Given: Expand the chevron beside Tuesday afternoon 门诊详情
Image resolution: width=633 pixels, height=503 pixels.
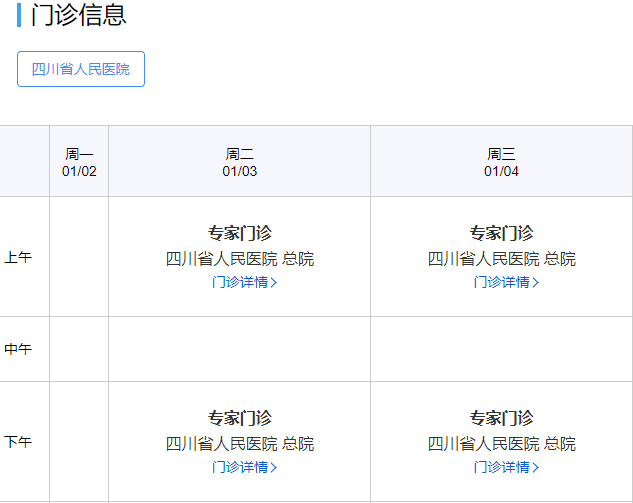Looking at the screenshot, I should pos(274,467).
